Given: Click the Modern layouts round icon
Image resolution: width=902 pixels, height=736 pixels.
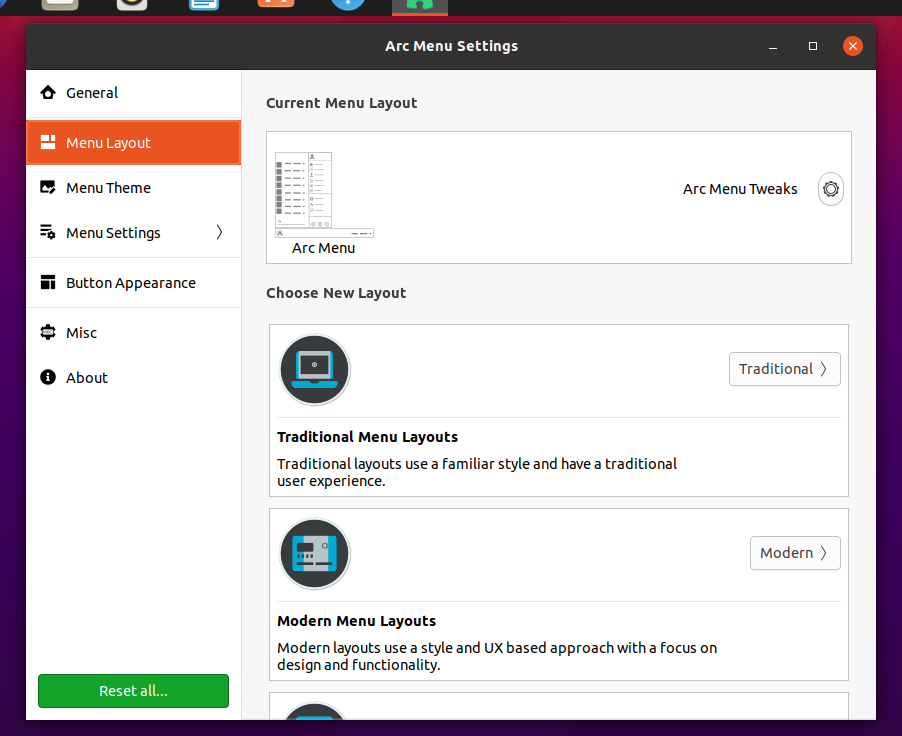Looking at the screenshot, I should click(x=315, y=554).
